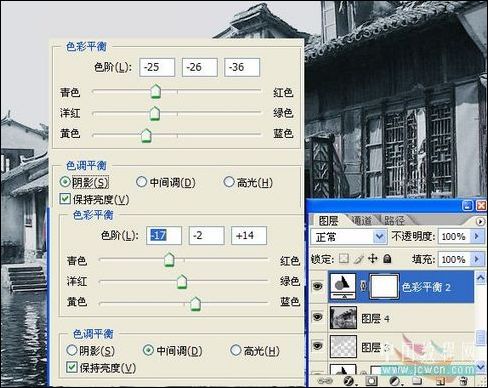
Task: Select 阴影(S) radio in lower dialog
Action: [x=72, y=350]
